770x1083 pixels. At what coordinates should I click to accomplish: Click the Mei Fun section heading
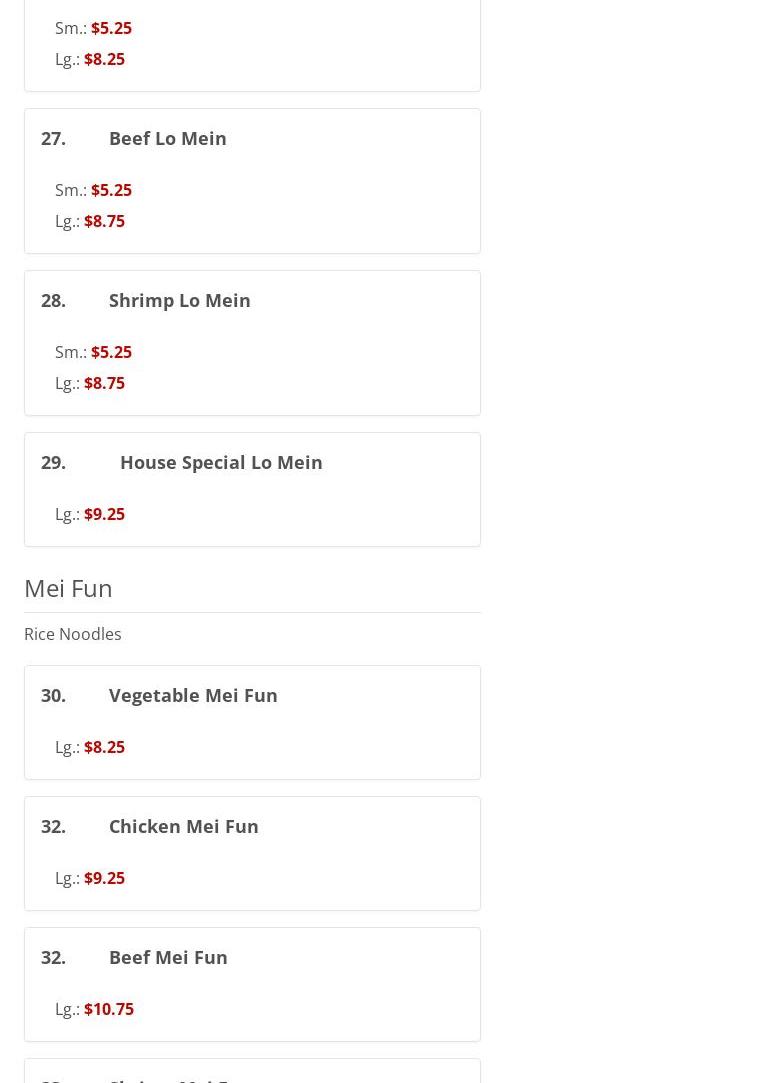pyautogui.click(x=68, y=588)
